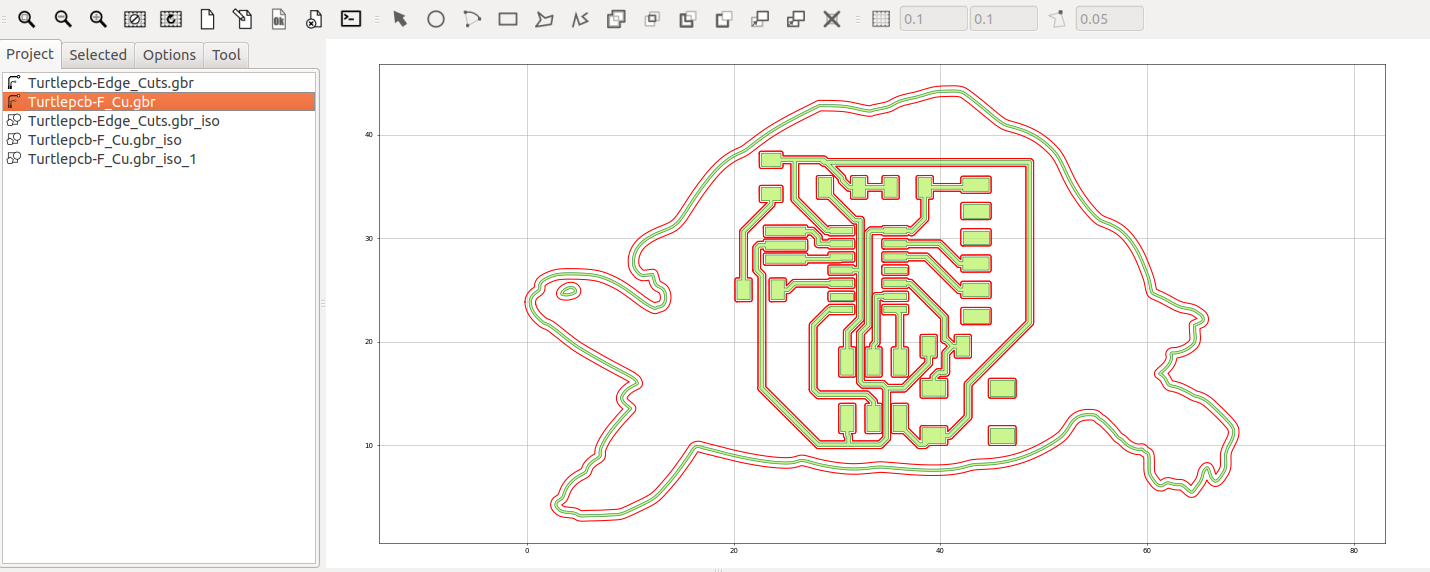The image size is (1430, 572).
Task: Choose the Add Circle tool
Action: click(436, 18)
